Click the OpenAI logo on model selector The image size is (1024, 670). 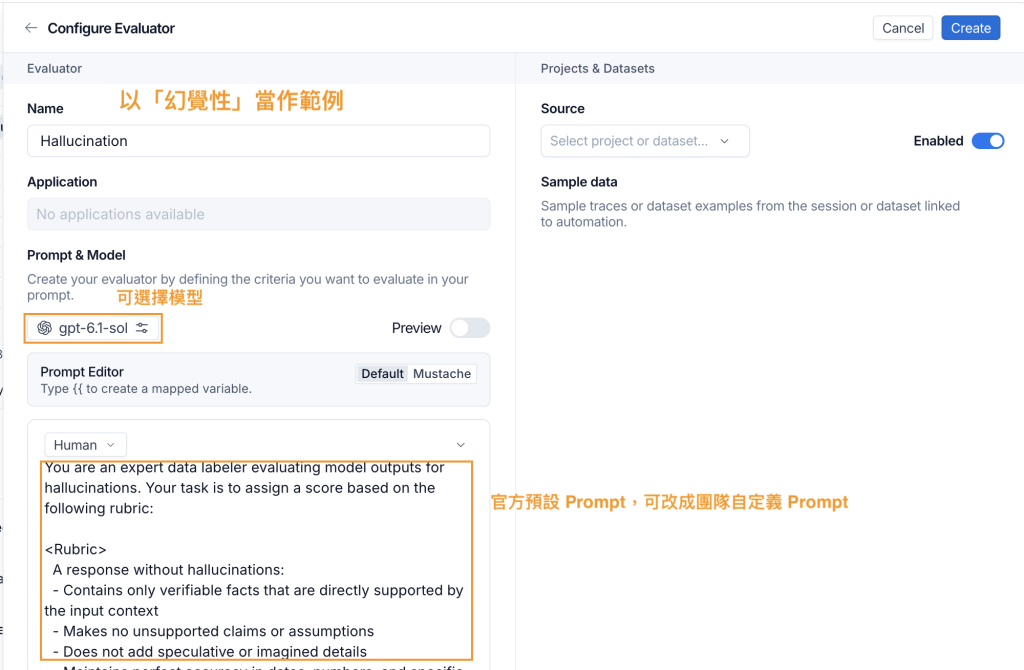(44, 328)
